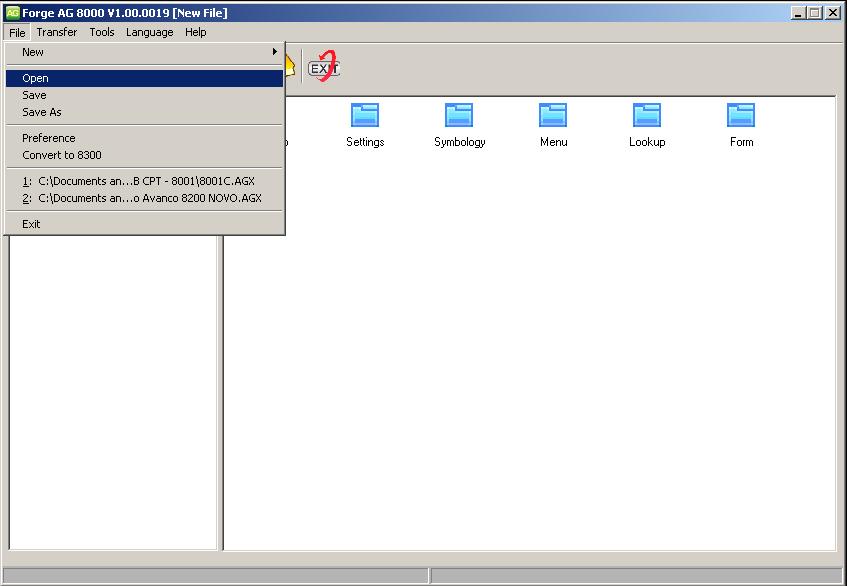The height and width of the screenshot is (586, 847).
Task: Select the Lookup folder icon
Action: [x=647, y=115]
